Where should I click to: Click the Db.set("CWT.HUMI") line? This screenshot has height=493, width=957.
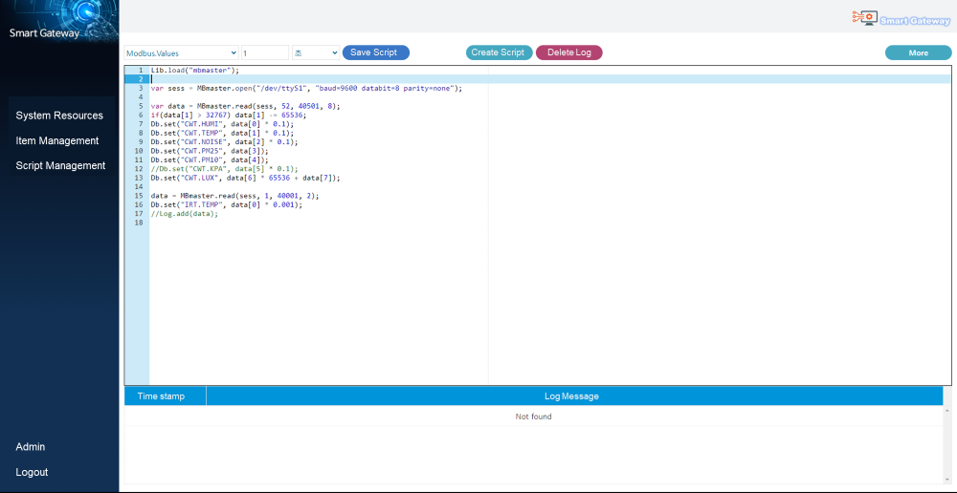tap(222, 124)
